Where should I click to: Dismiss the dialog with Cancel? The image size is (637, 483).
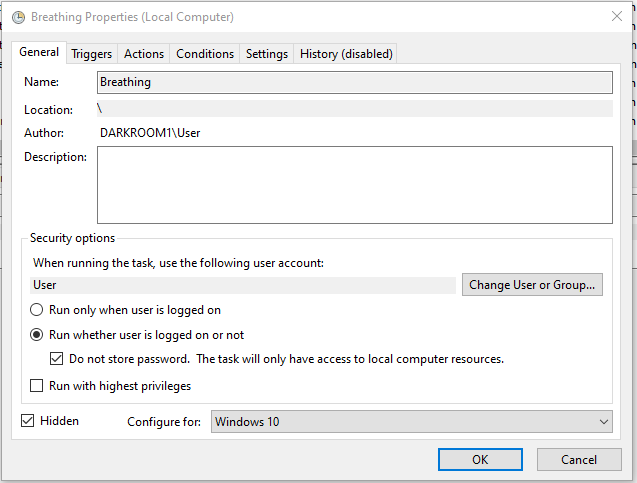tap(579, 460)
